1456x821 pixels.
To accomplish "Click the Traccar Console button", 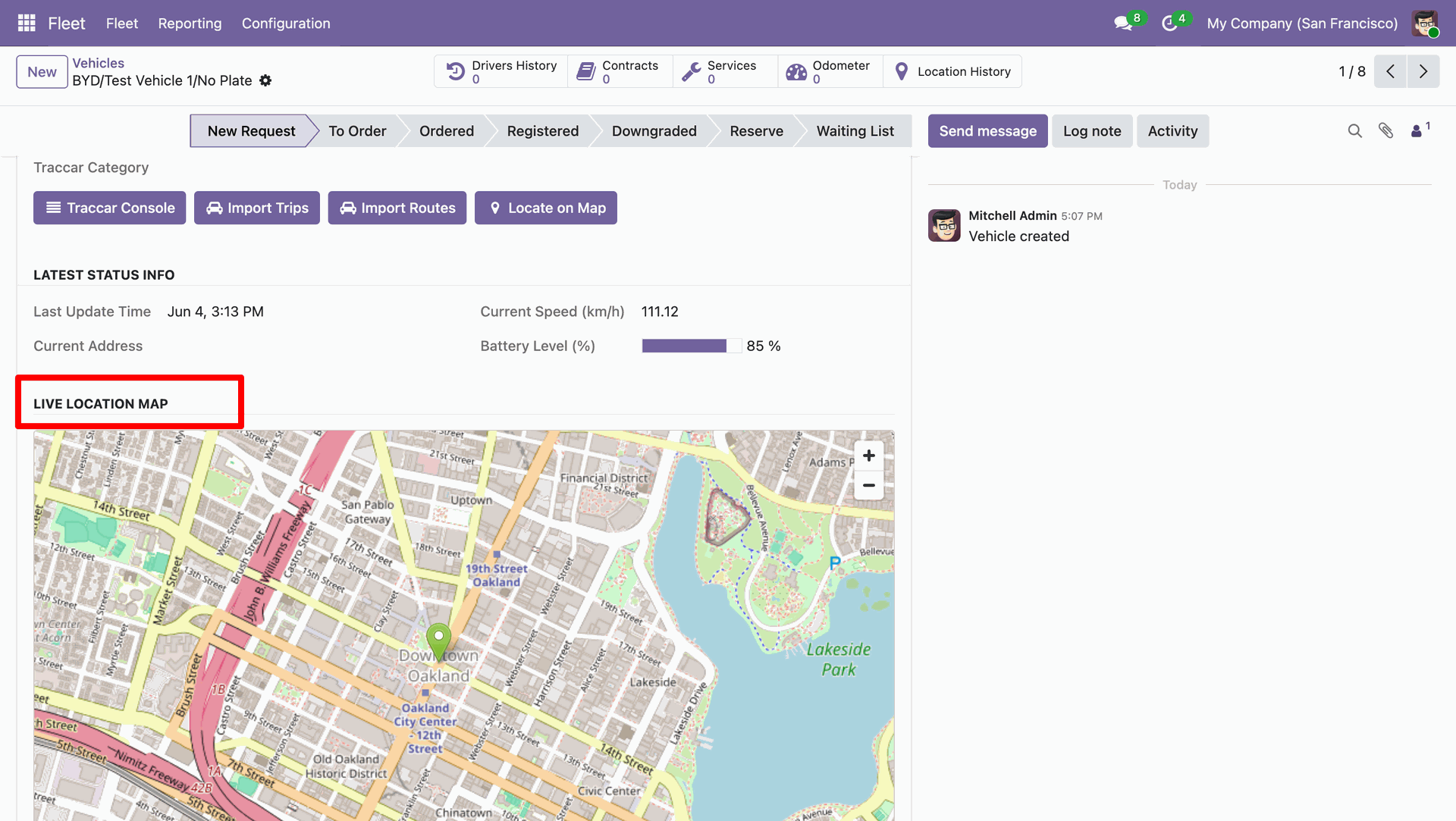I will pos(109,208).
